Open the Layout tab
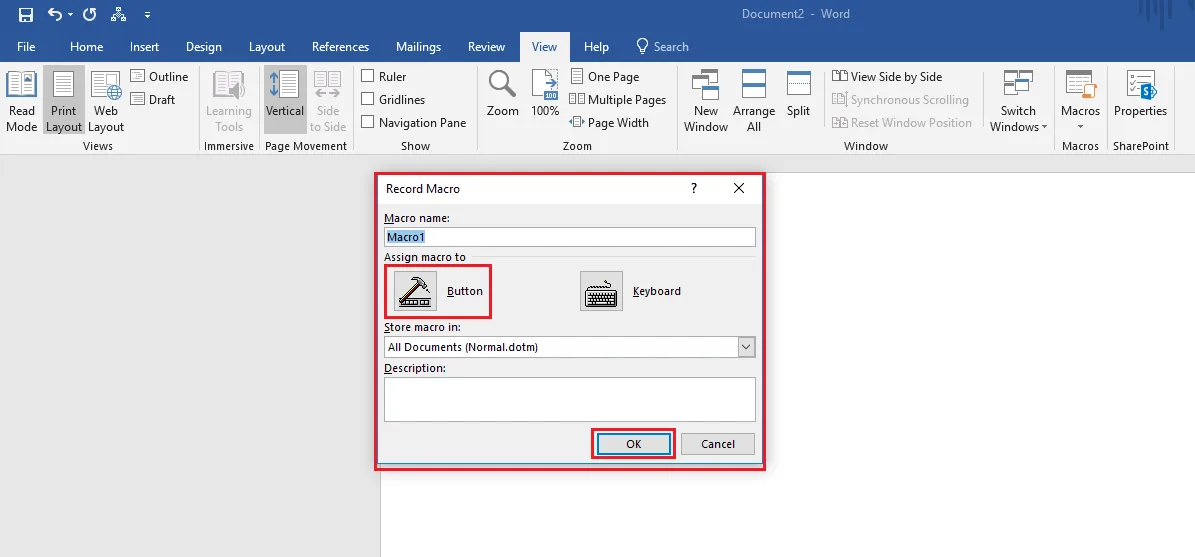Viewport: 1195px width, 557px height. click(267, 46)
